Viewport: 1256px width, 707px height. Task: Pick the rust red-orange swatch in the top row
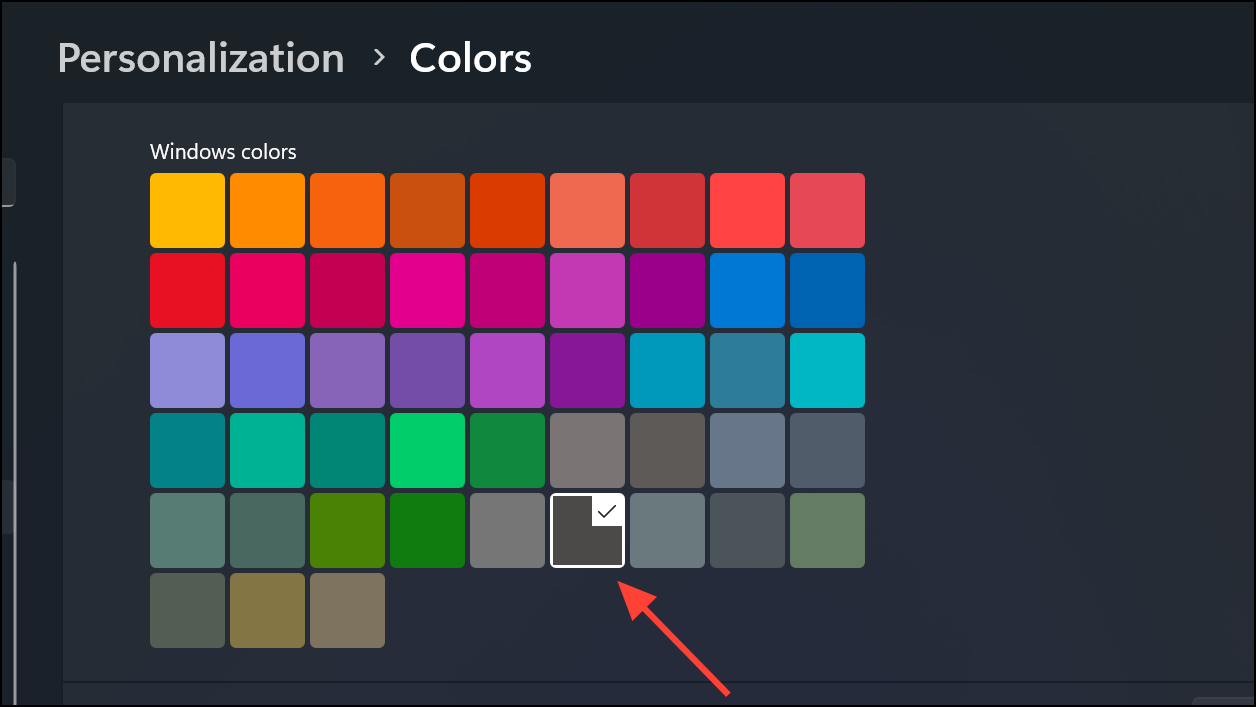point(507,210)
